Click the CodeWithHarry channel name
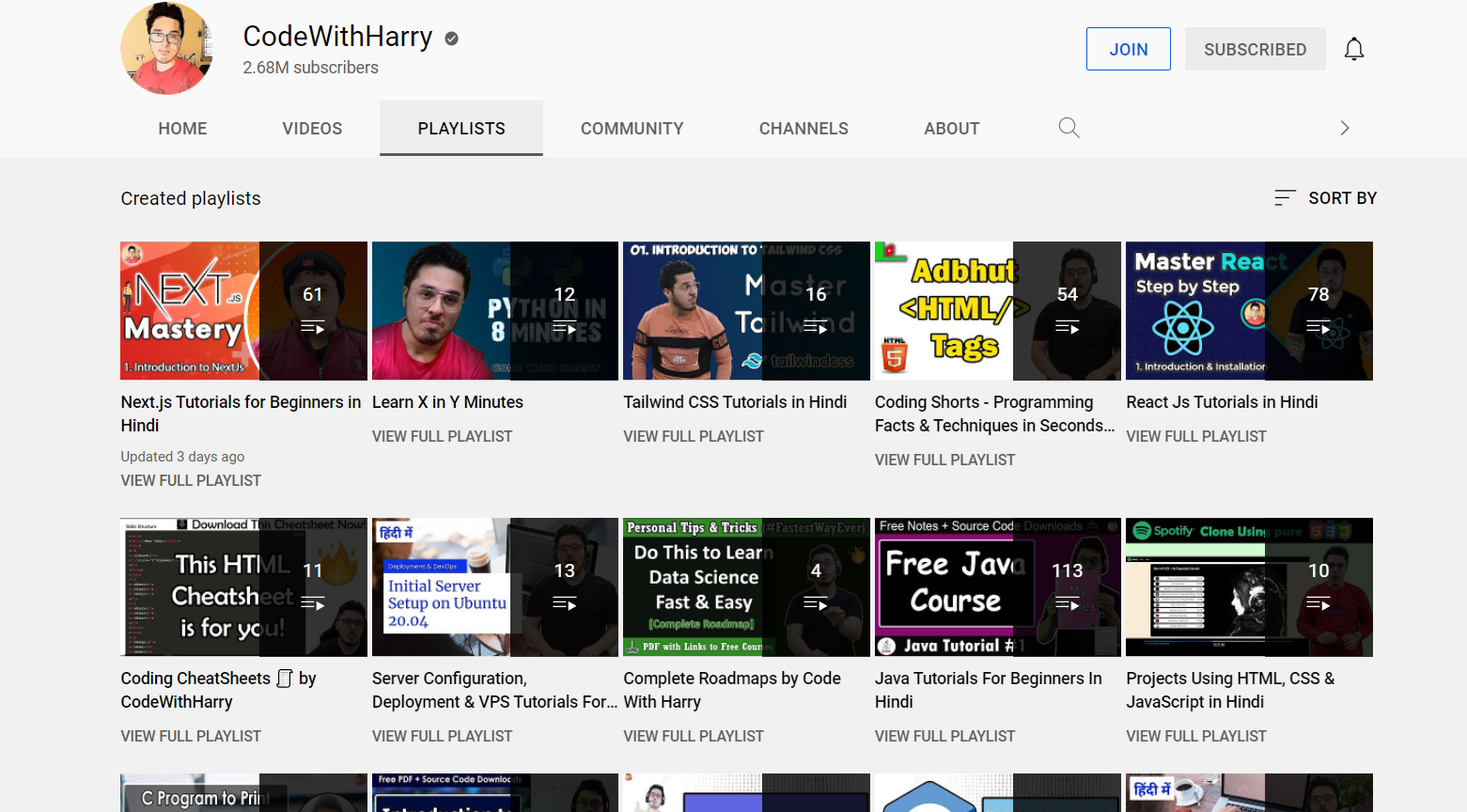The height and width of the screenshot is (812, 1467). click(x=337, y=37)
